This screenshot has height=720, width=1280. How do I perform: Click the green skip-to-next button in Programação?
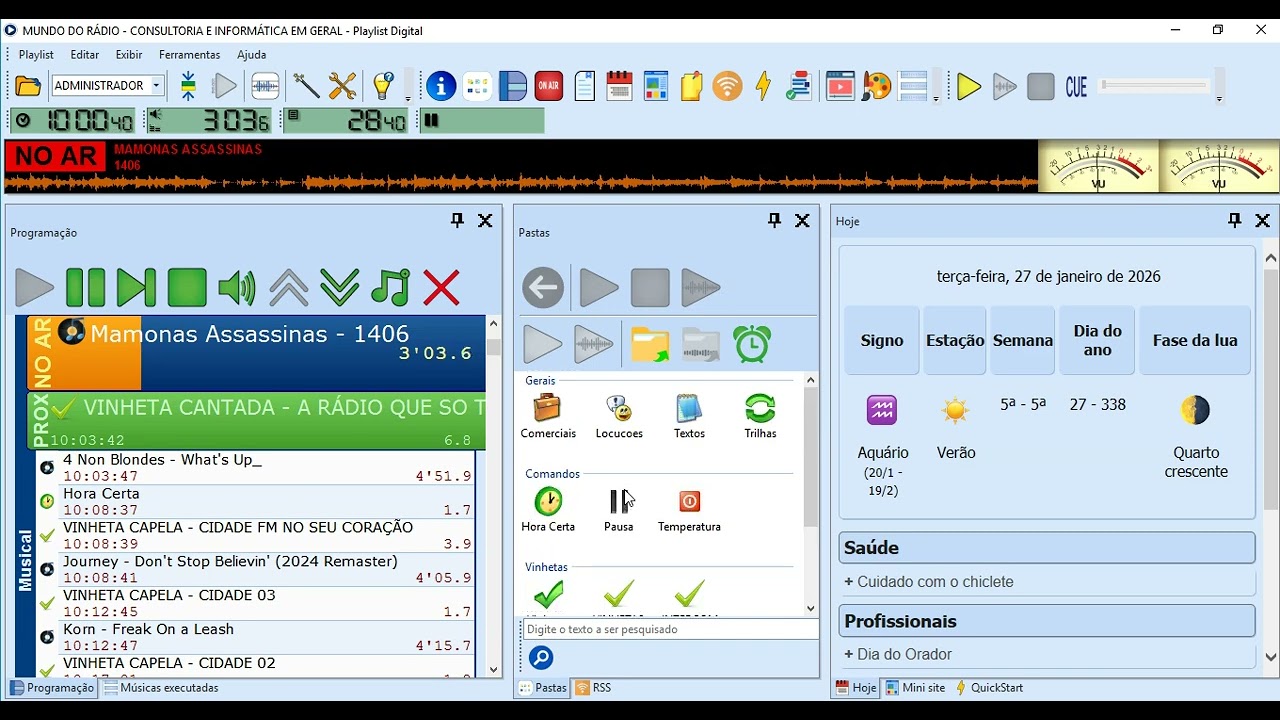[136, 288]
